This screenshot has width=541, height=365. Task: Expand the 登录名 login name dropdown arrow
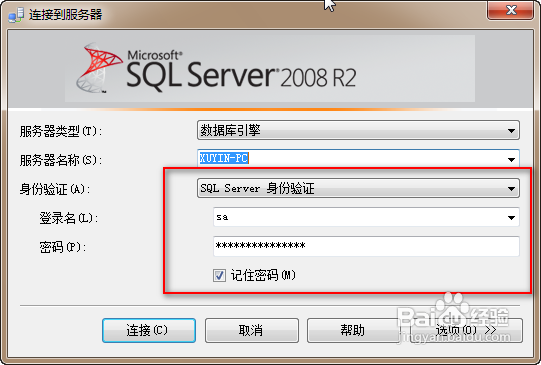(511, 217)
